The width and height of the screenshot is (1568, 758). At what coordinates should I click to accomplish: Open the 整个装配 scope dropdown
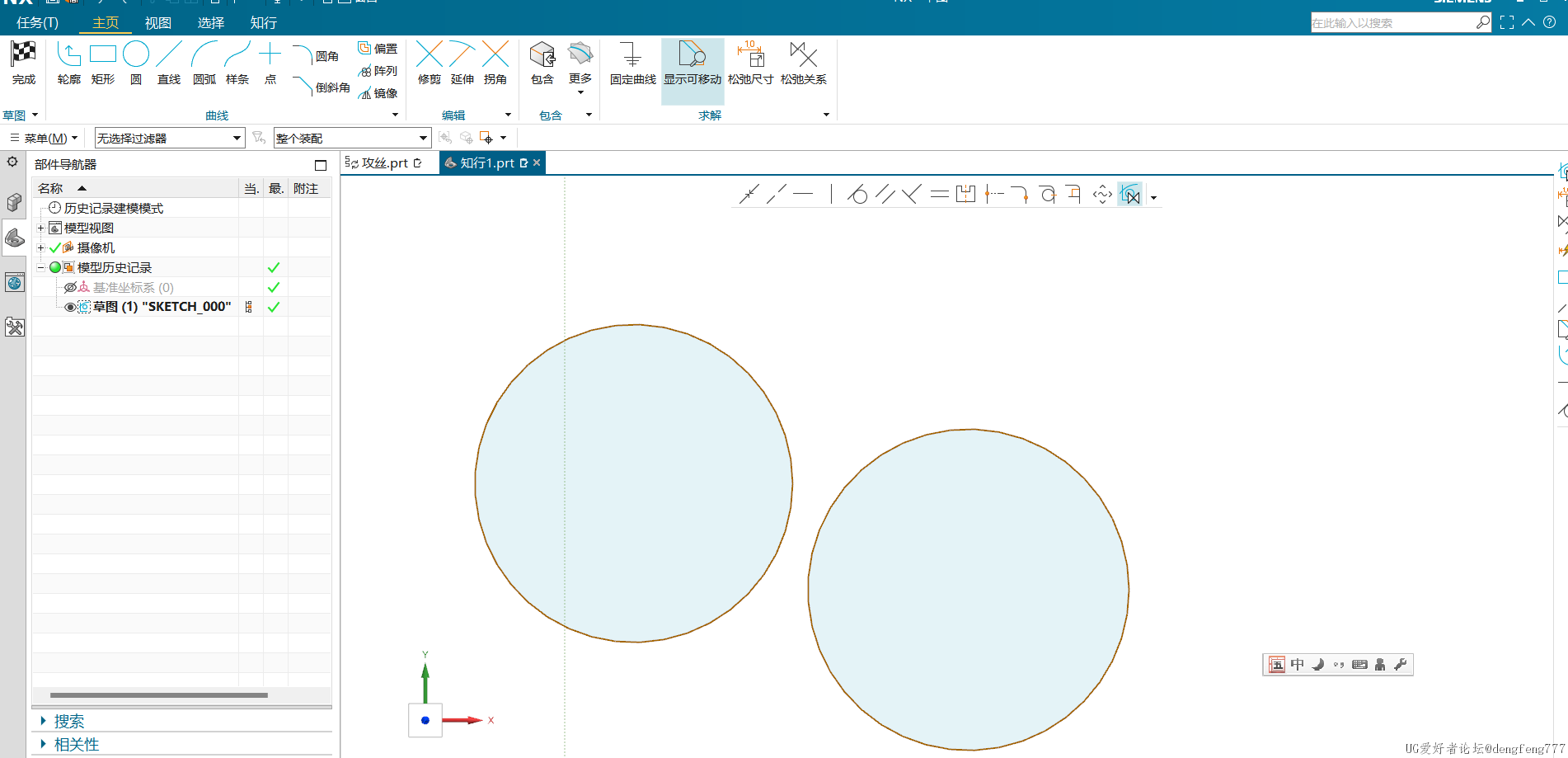pyautogui.click(x=352, y=138)
